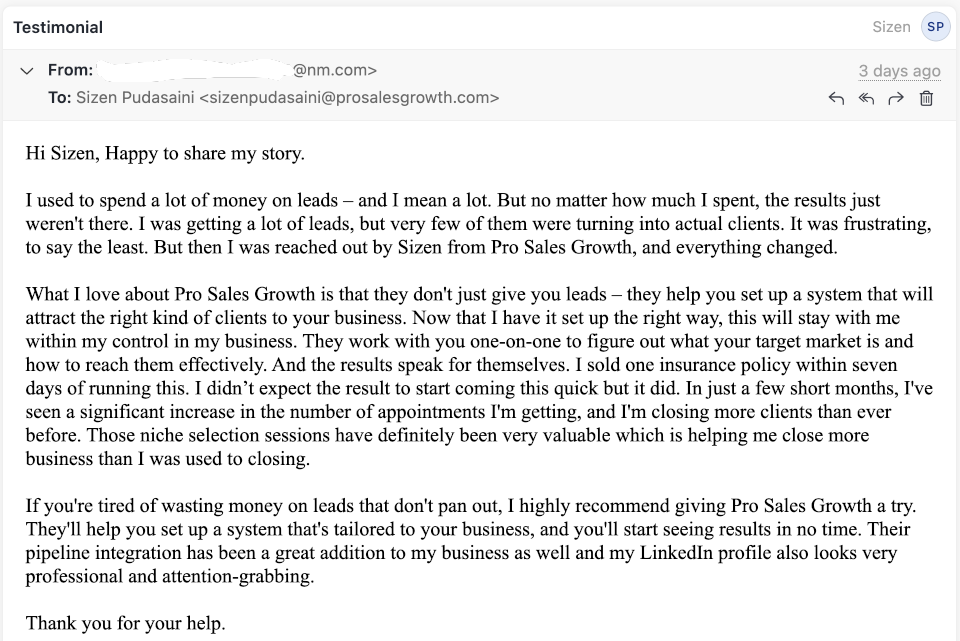Click the paragraph starting 'What I love about'

(479, 377)
